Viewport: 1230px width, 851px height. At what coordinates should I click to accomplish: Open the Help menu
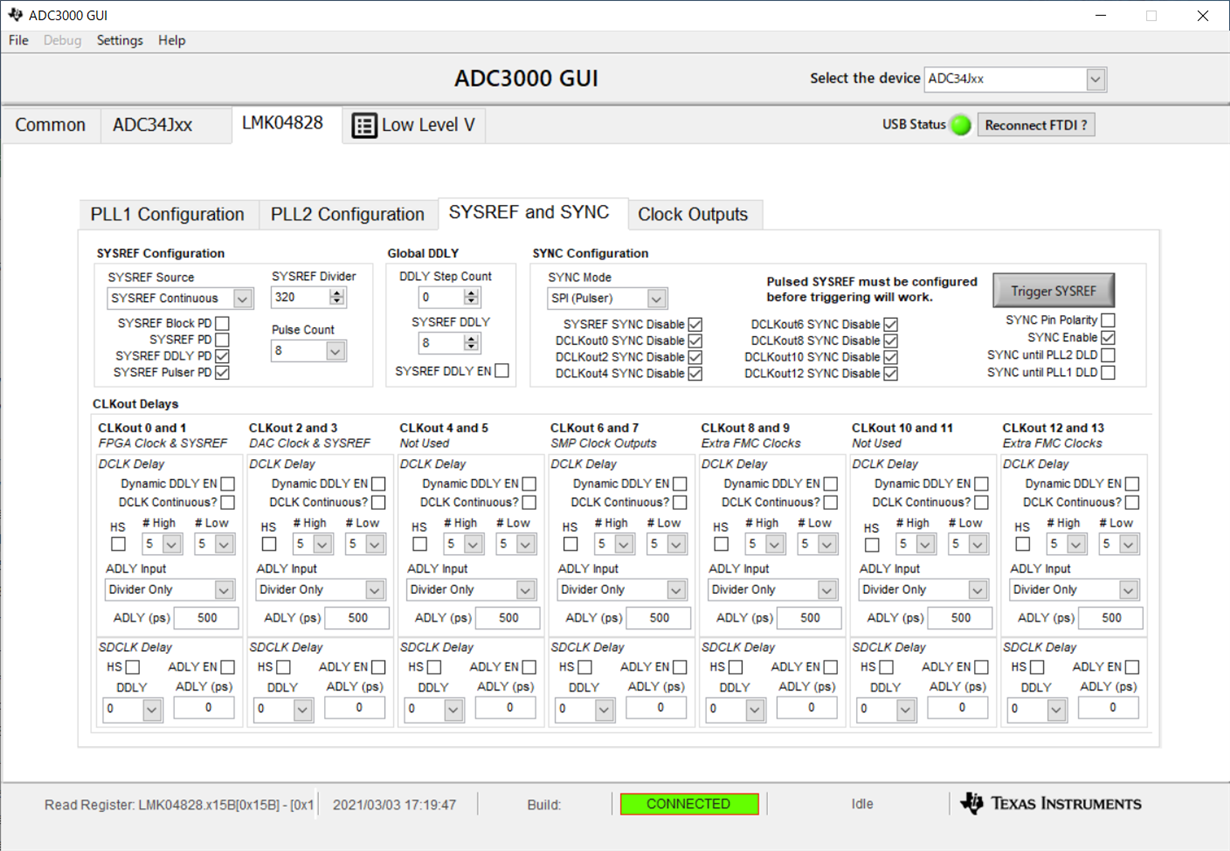[172, 40]
